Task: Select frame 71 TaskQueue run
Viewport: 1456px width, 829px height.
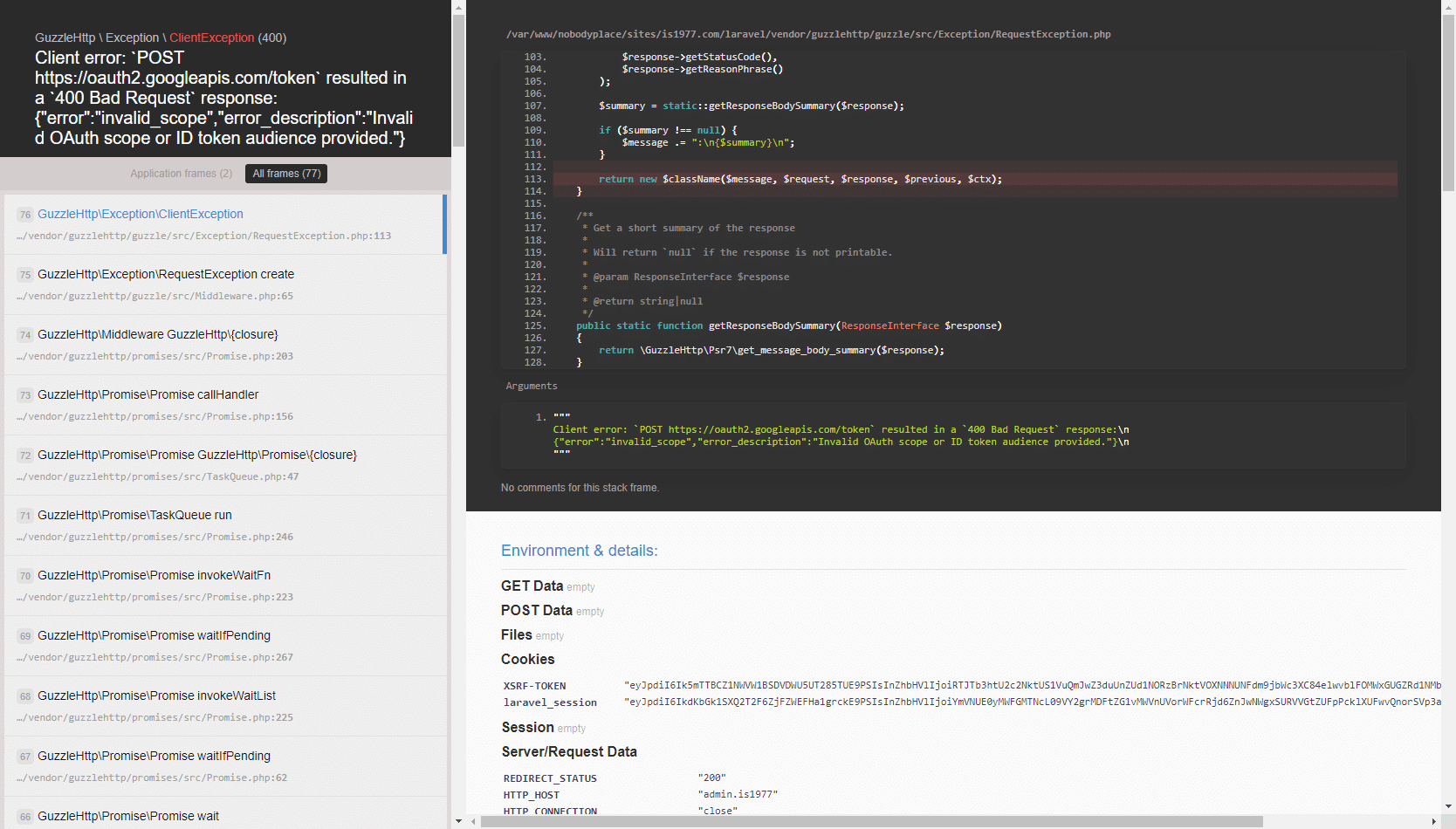Action: pyautogui.click(x=225, y=525)
